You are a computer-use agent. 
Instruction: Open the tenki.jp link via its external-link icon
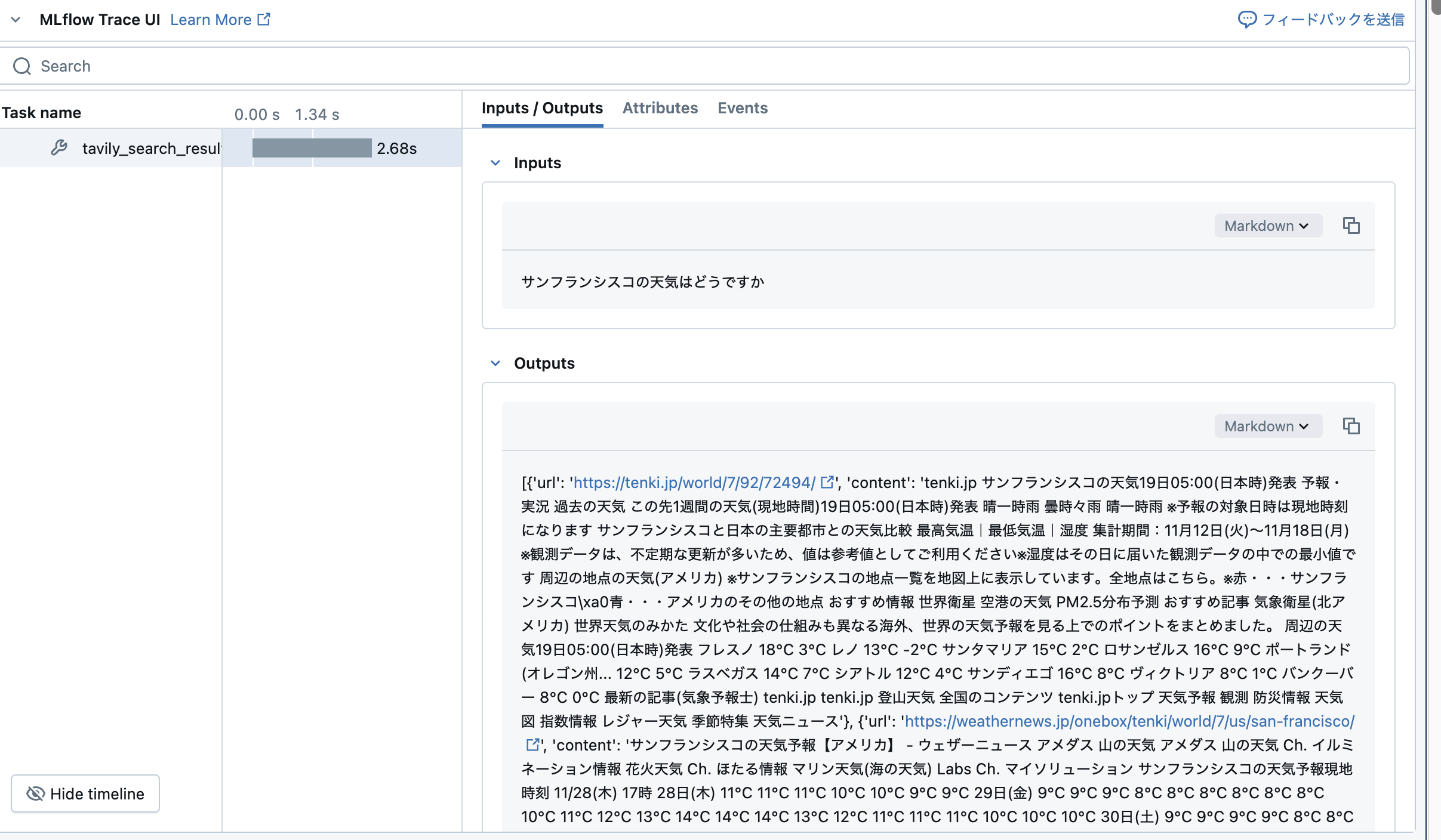[x=827, y=483]
